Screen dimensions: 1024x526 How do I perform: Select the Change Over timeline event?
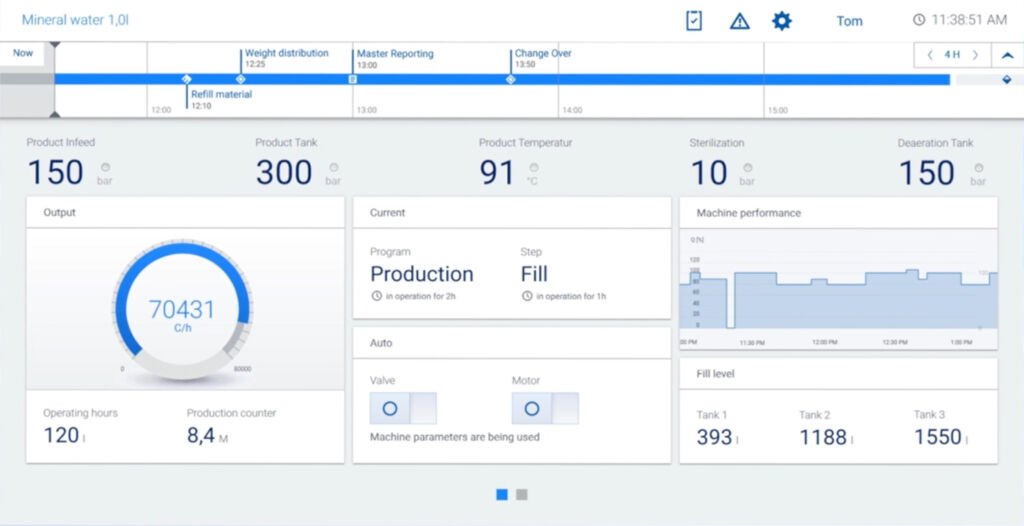[x=542, y=54]
